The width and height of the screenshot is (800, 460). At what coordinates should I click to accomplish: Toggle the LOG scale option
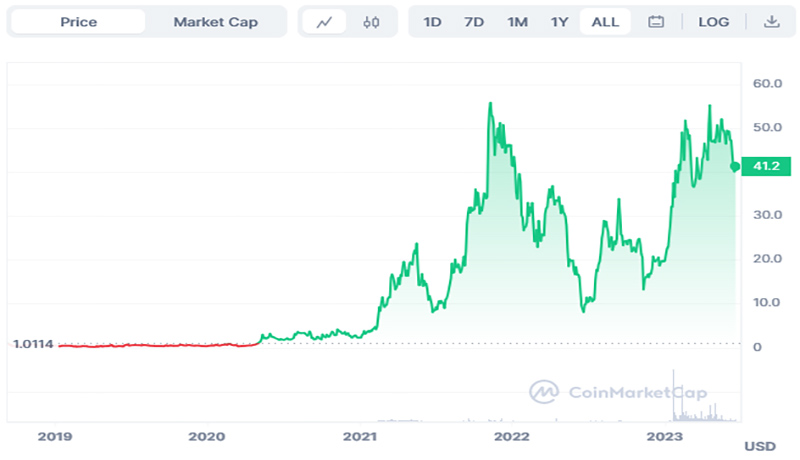pos(714,22)
